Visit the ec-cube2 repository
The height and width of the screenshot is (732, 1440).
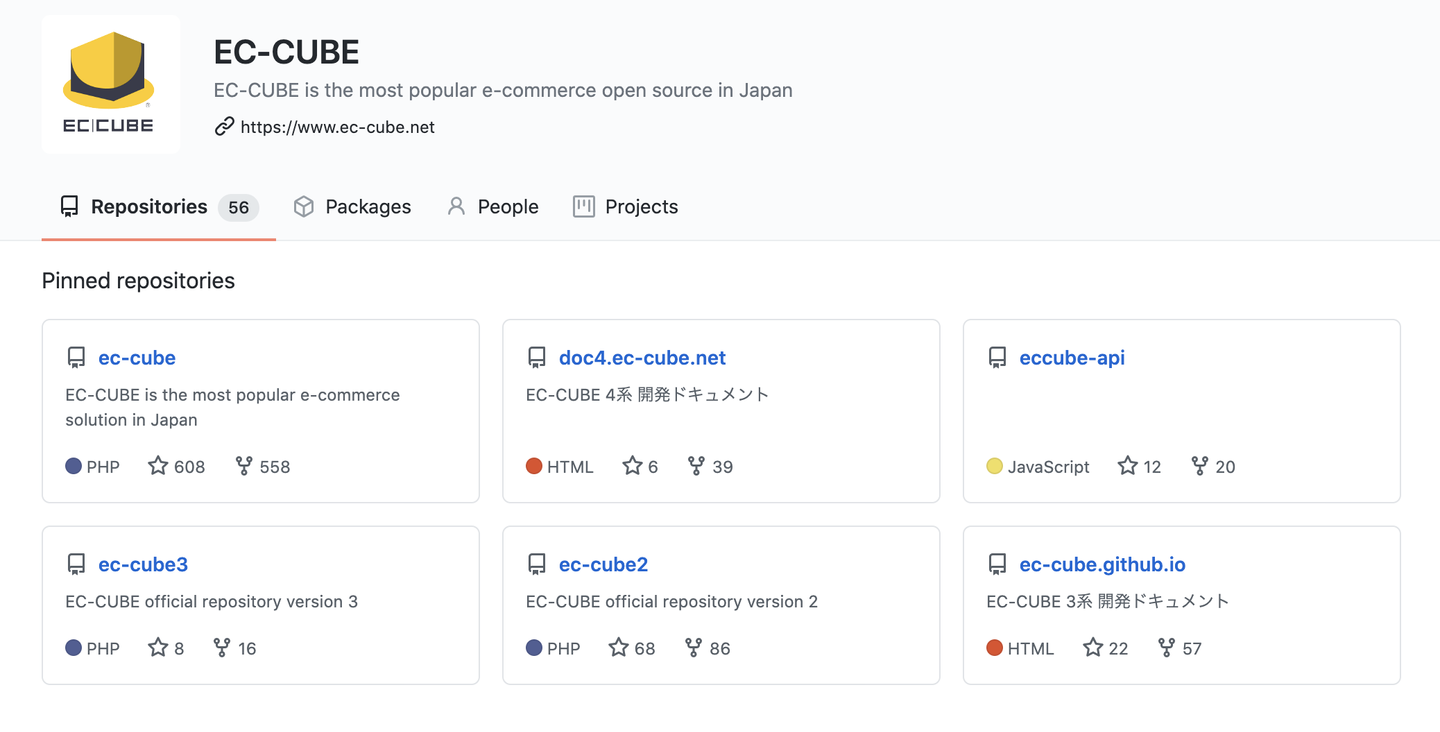click(603, 565)
